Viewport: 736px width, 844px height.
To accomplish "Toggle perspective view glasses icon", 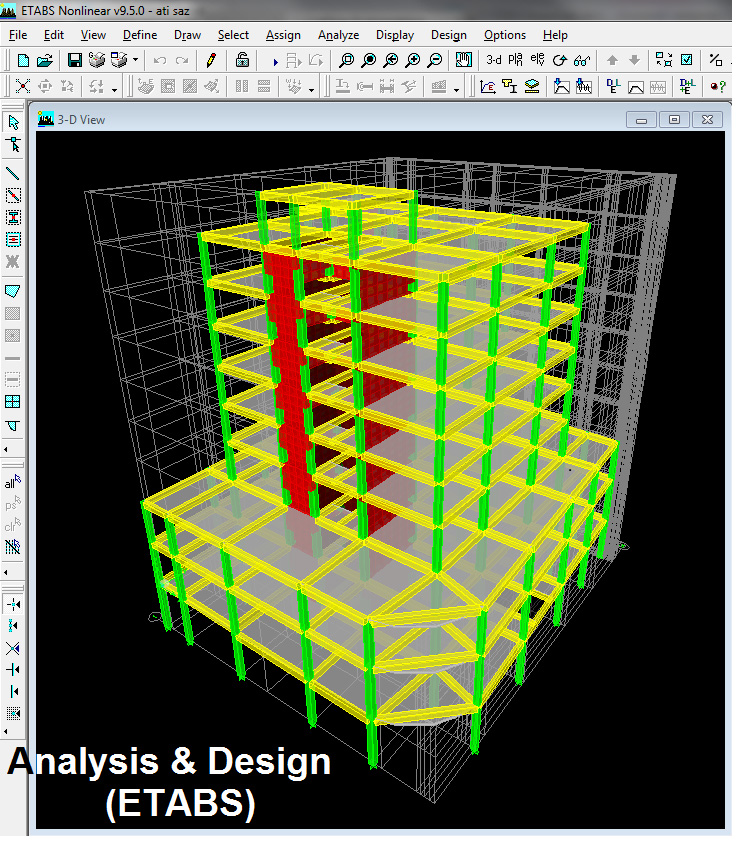I will (582, 60).
